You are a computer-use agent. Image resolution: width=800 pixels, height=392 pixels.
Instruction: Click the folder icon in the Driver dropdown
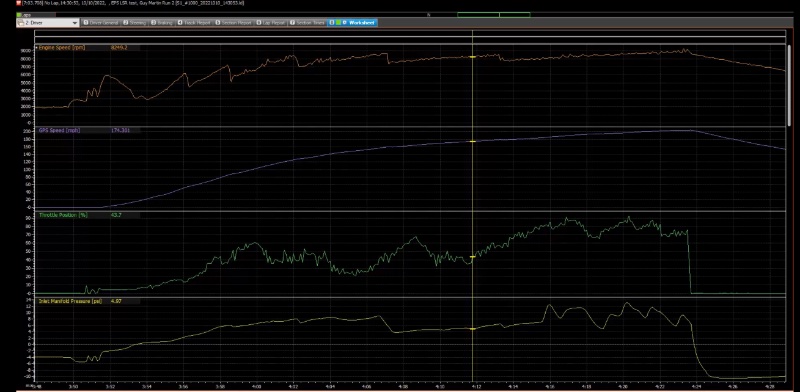[x=20, y=23]
